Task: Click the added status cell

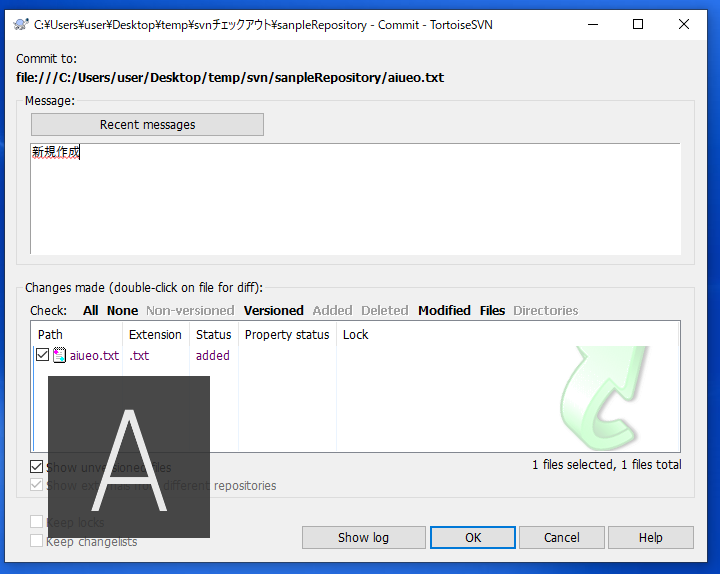Action: (x=213, y=356)
